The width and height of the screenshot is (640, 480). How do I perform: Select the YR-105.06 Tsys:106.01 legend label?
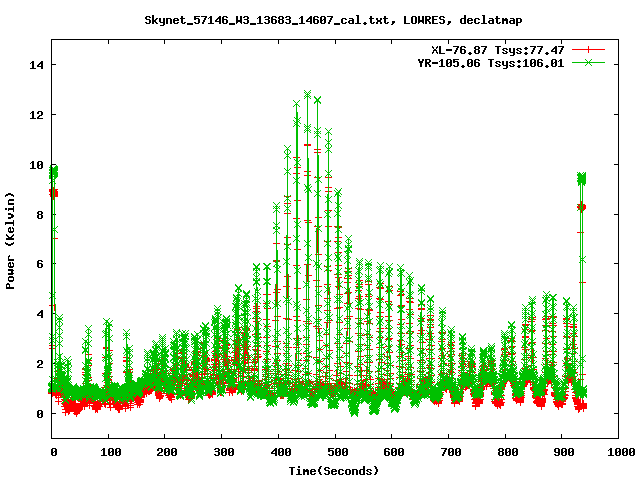click(x=491, y=63)
